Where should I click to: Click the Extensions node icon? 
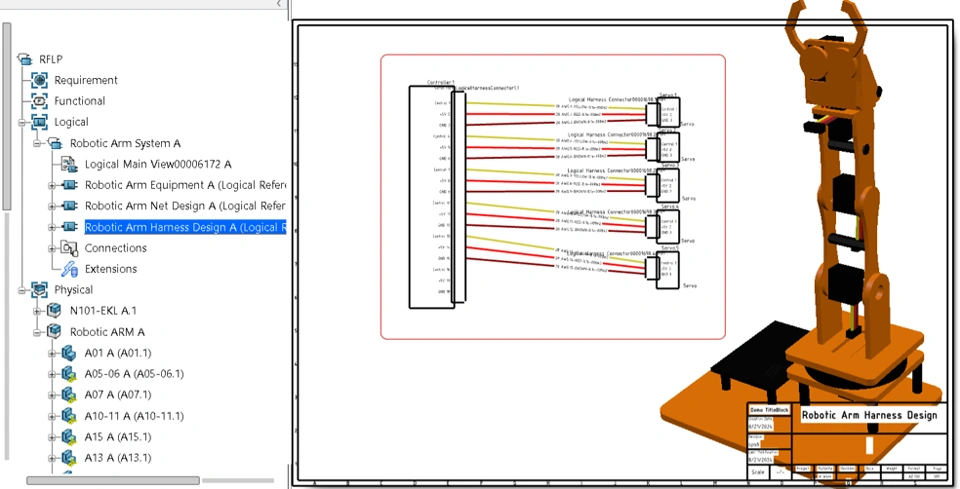69,269
